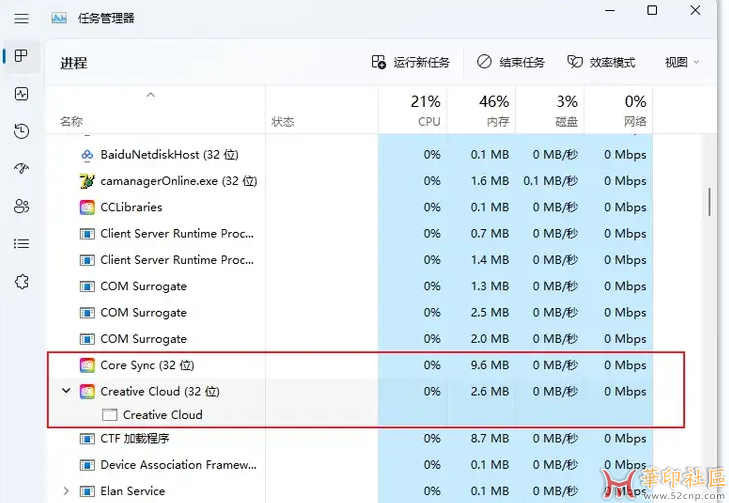The image size is (729, 503).
Task: Select the CCLibraries process row
Action: pyautogui.click(x=350, y=207)
